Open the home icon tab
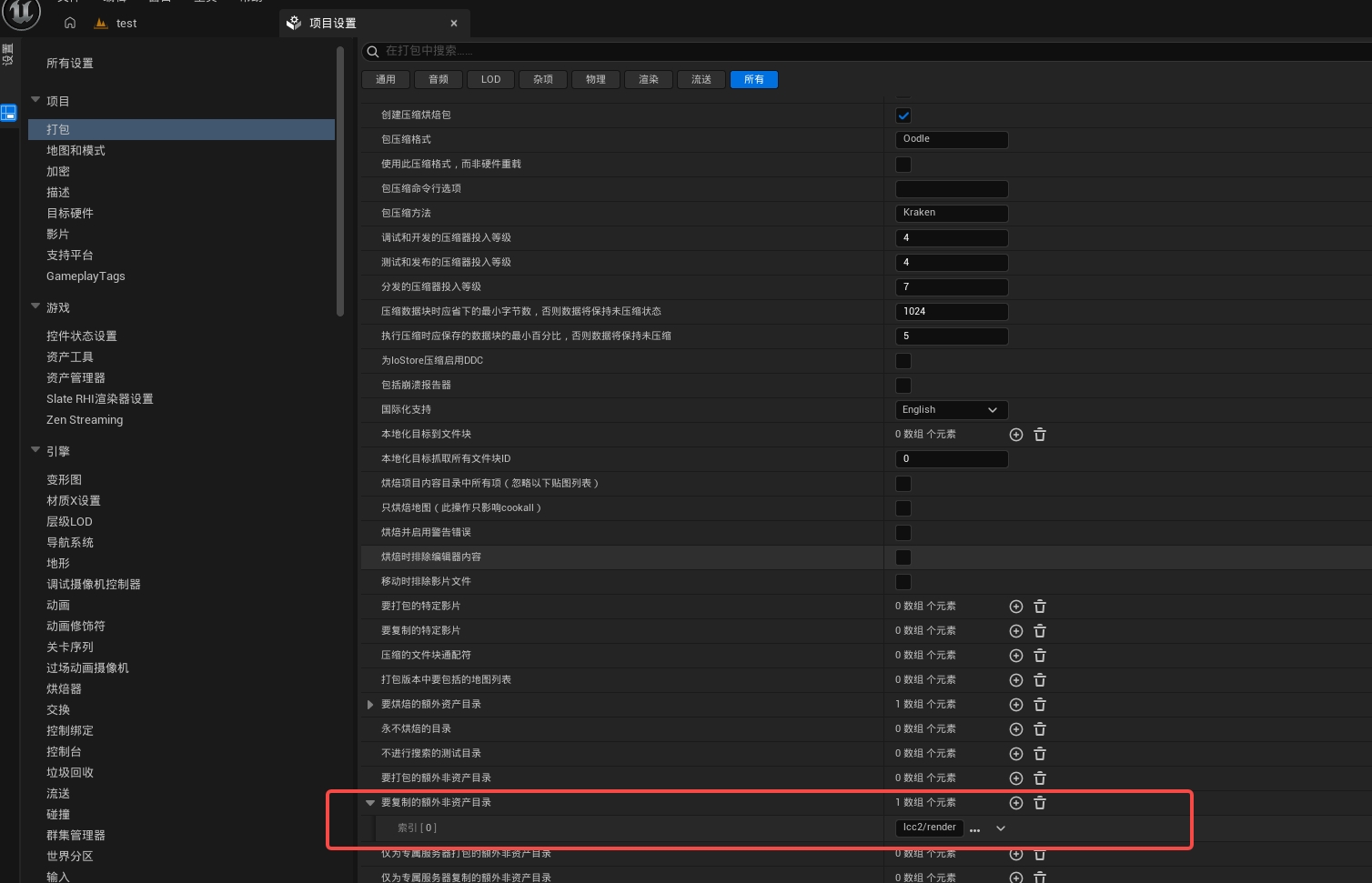This screenshot has height=883, width=1372. click(70, 23)
